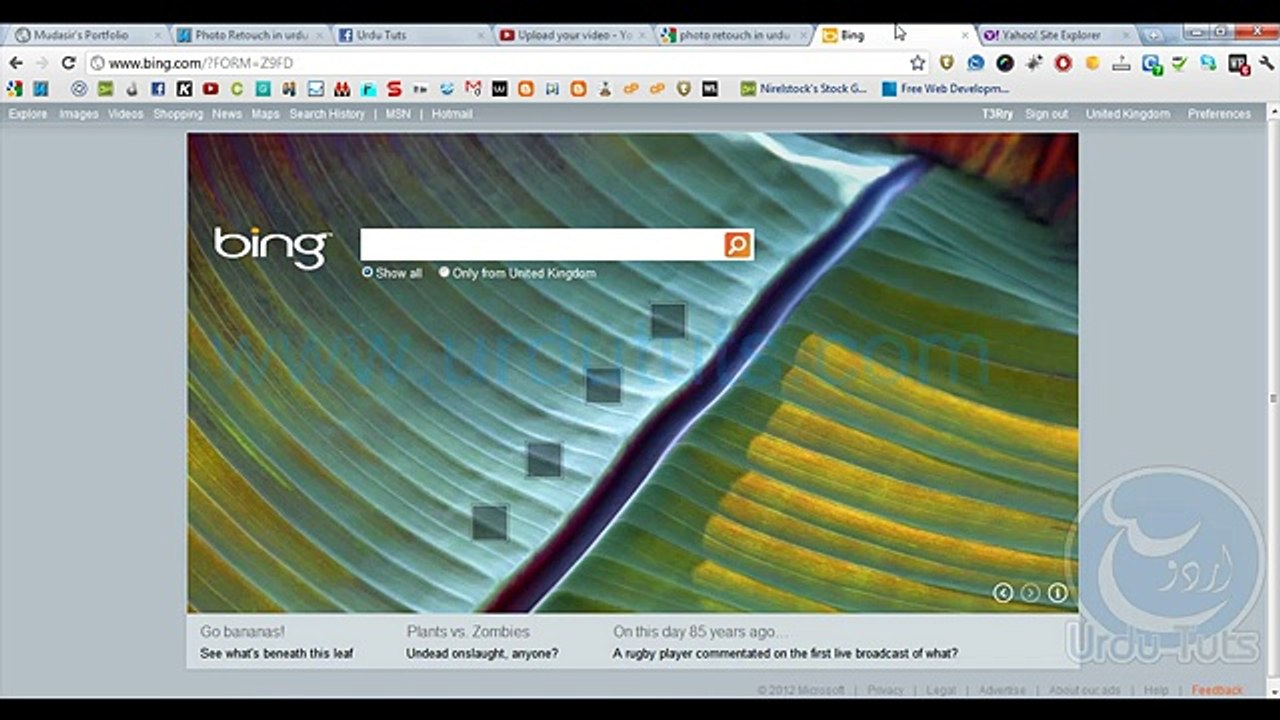Open a new tab with plus button

point(1153,35)
